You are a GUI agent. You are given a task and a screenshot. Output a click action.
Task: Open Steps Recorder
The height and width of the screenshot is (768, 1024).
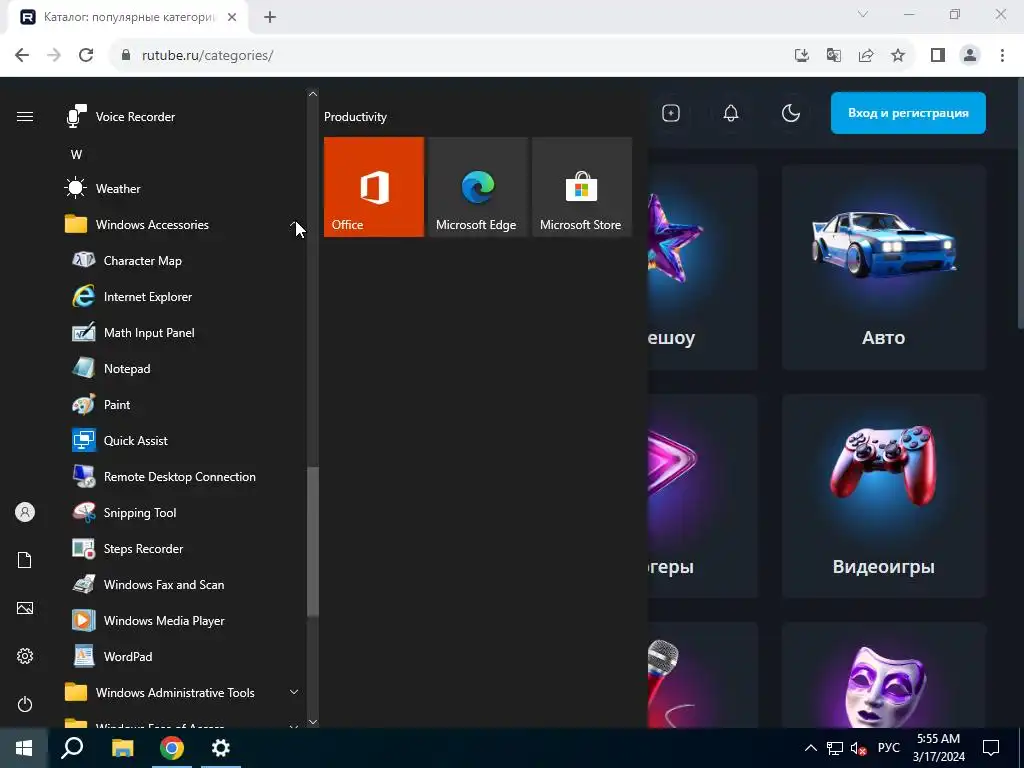coord(183,549)
